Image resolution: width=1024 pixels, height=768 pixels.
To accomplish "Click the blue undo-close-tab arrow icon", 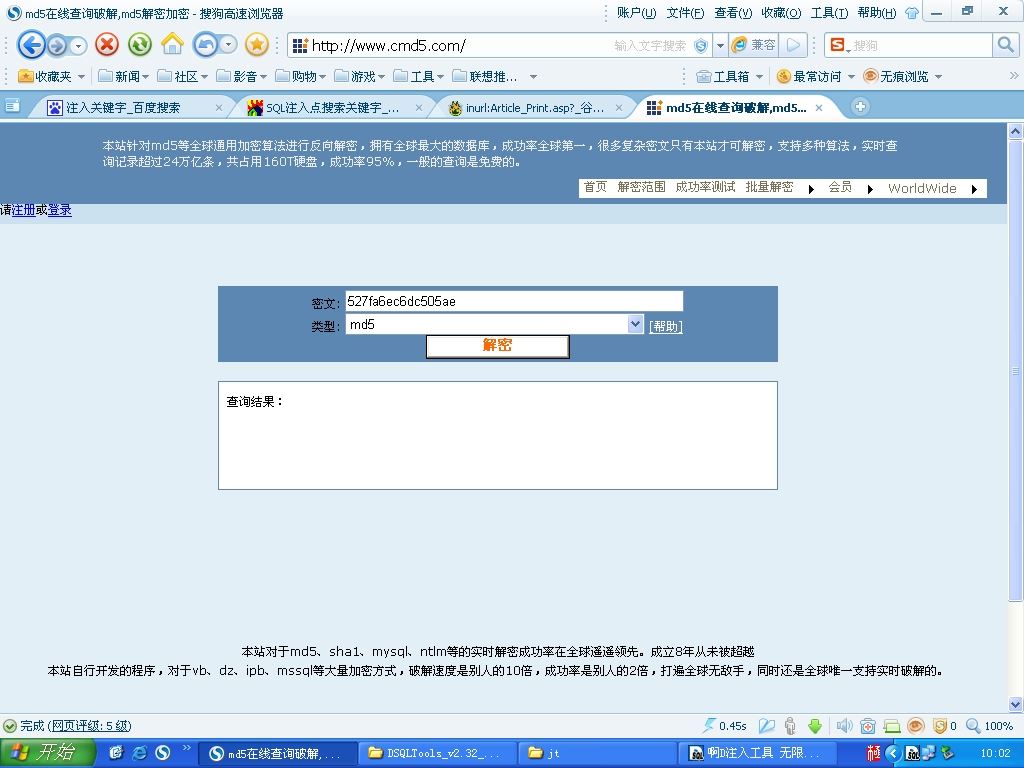I will pyautogui.click(x=206, y=45).
